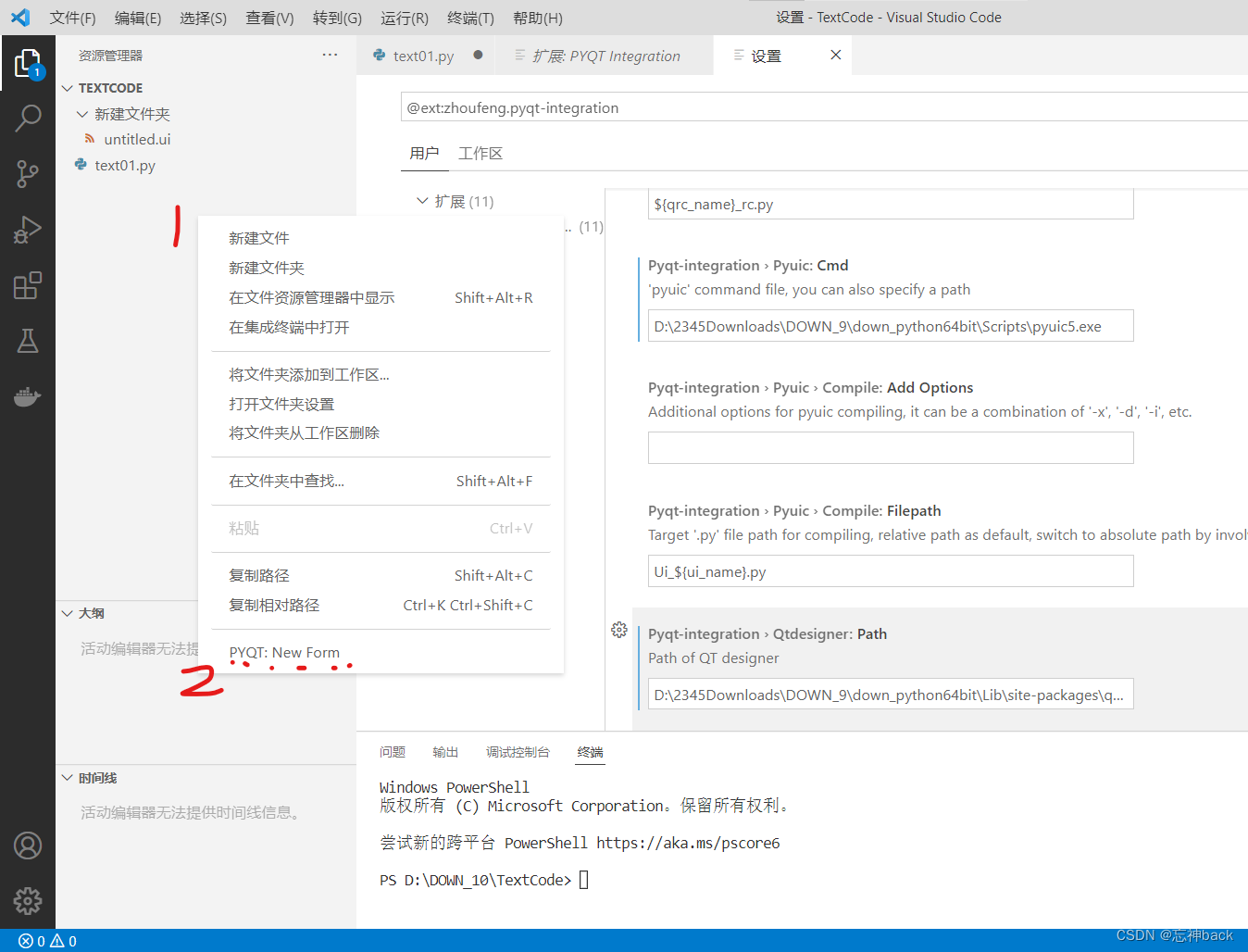Open the 文件(F) menu
This screenshot has height=952, width=1248.
(x=72, y=18)
